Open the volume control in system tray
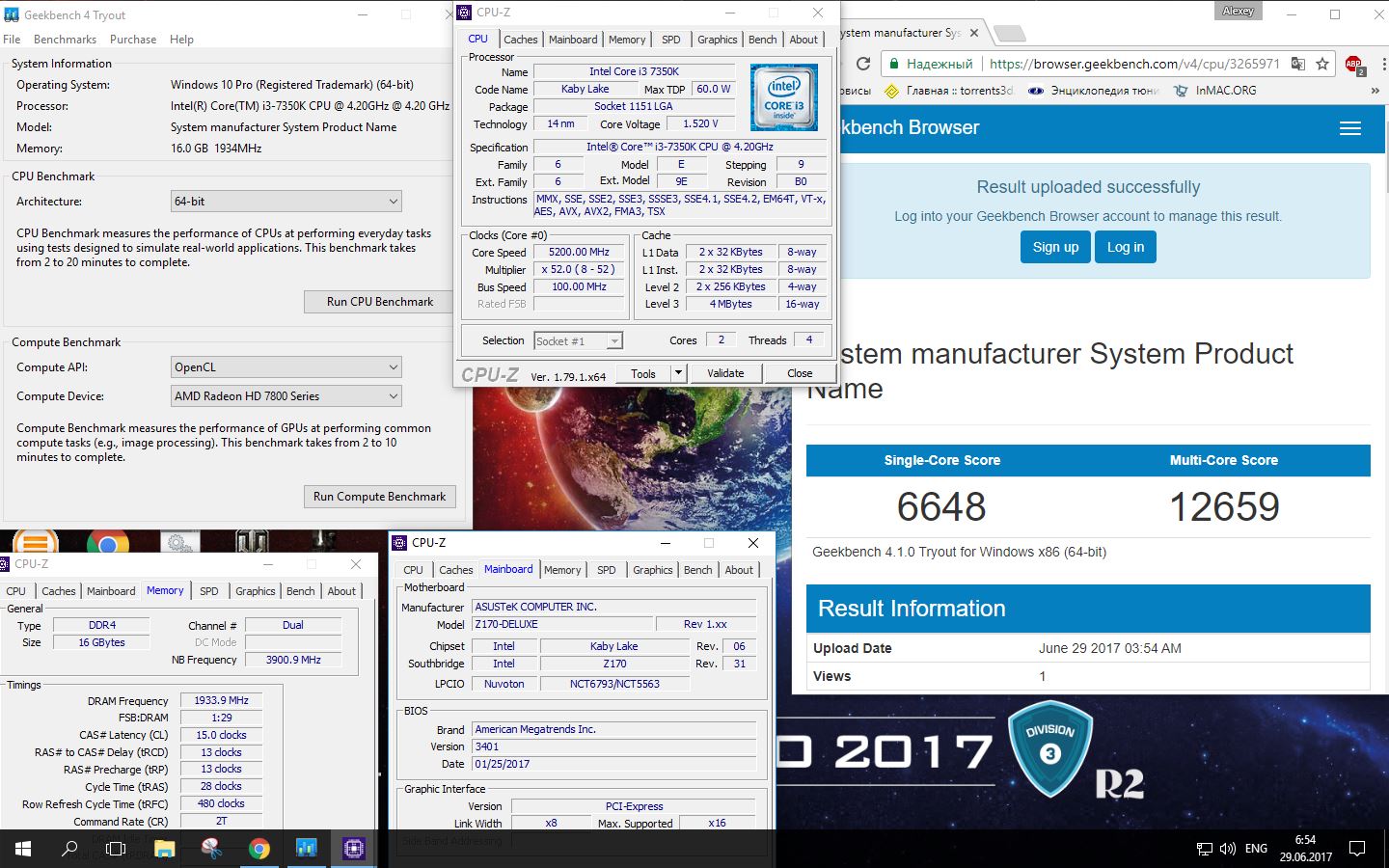Image resolution: width=1389 pixels, height=868 pixels. coord(1228,849)
